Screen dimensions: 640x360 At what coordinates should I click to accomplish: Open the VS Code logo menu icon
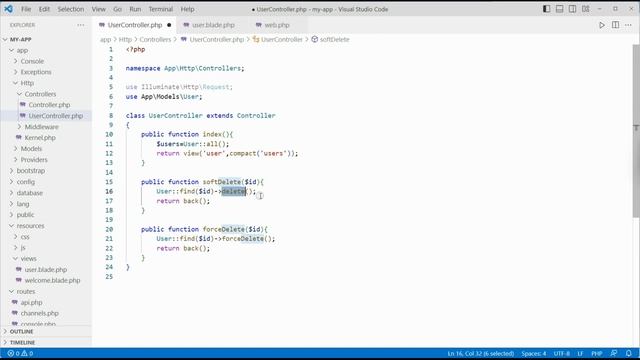tap(9, 9)
